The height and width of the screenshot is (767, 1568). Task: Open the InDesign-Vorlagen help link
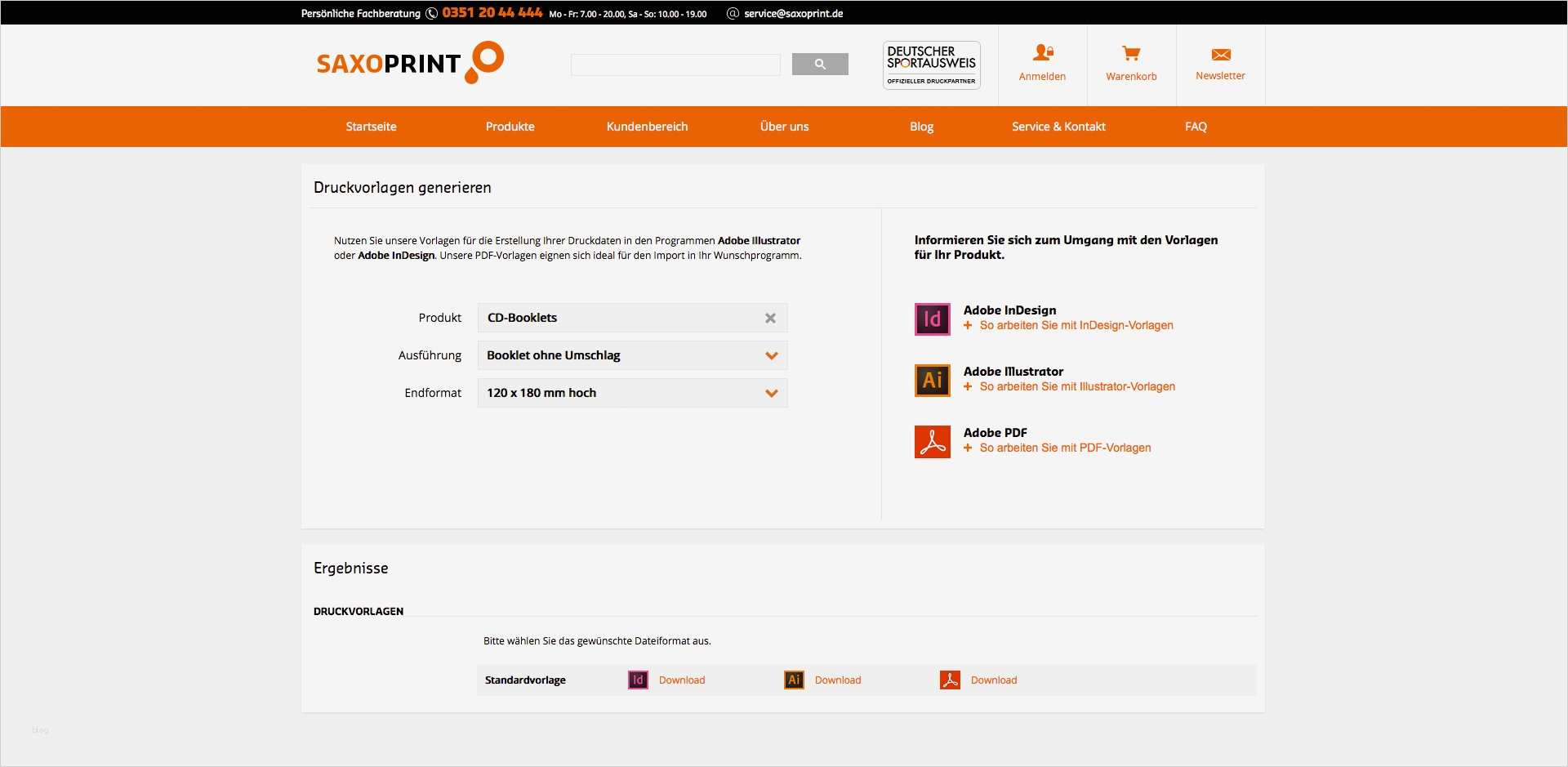coord(1075,325)
